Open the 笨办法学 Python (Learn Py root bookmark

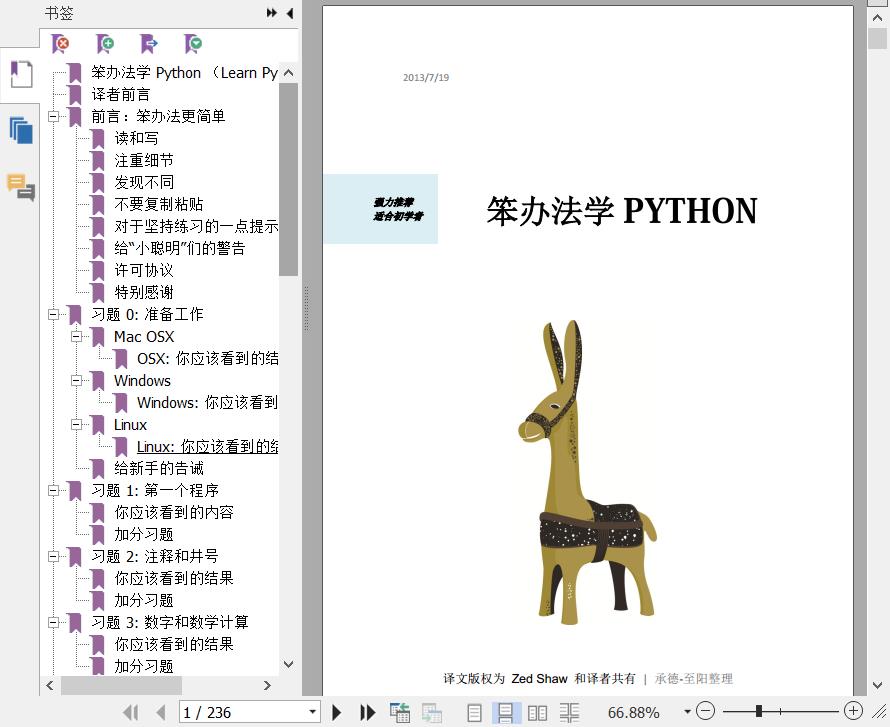[184, 73]
